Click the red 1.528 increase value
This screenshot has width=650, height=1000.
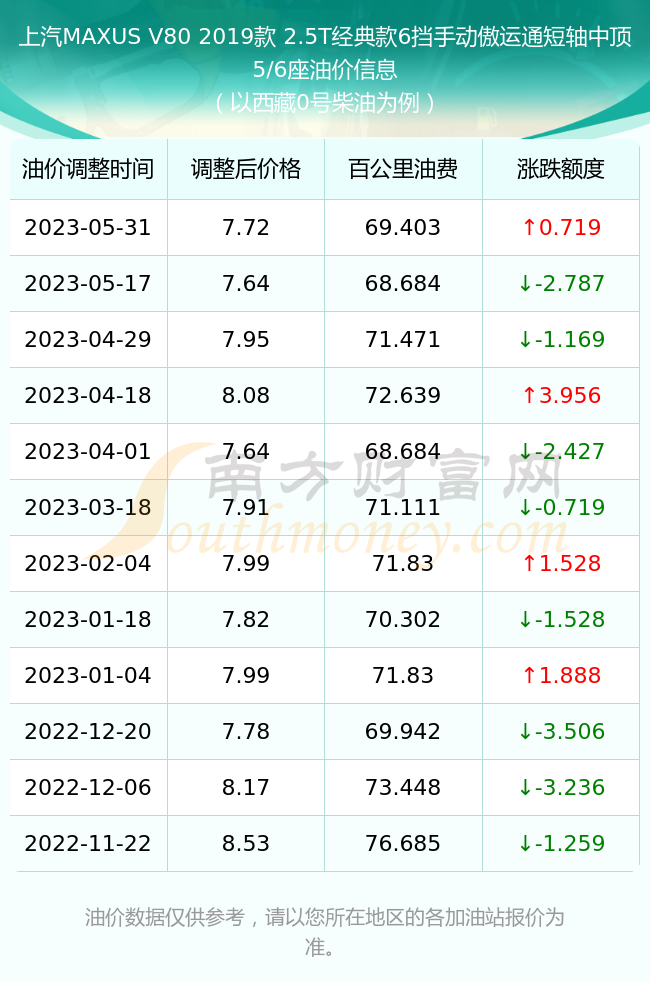coord(561,563)
